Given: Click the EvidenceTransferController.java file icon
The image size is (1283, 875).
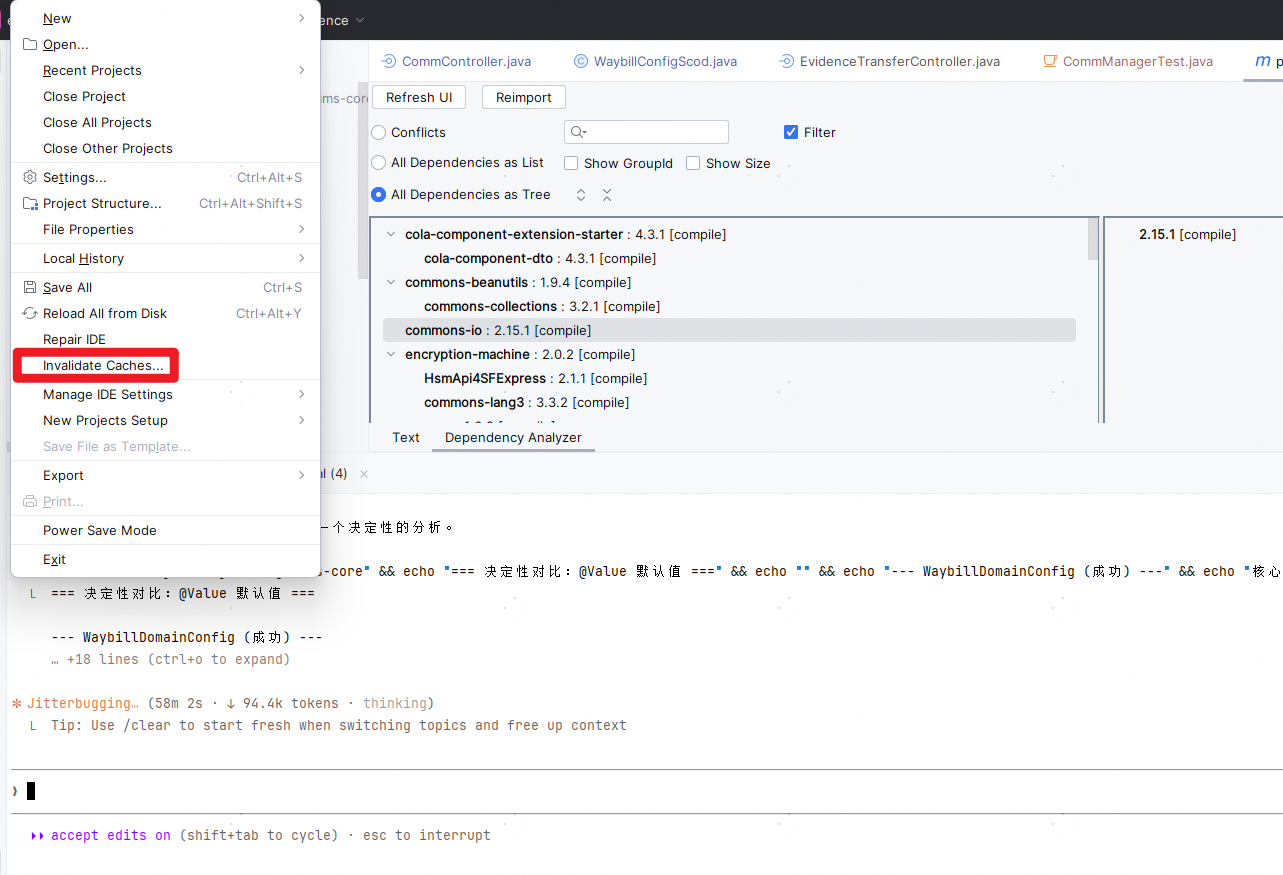Looking at the screenshot, I should tap(787, 61).
